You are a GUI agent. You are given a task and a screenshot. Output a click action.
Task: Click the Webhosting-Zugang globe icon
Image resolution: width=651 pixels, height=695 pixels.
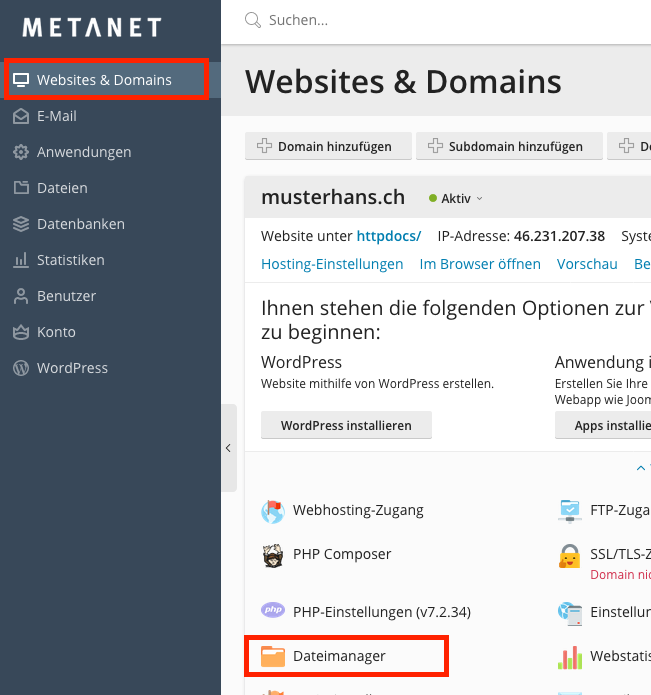(x=272, y=511)
